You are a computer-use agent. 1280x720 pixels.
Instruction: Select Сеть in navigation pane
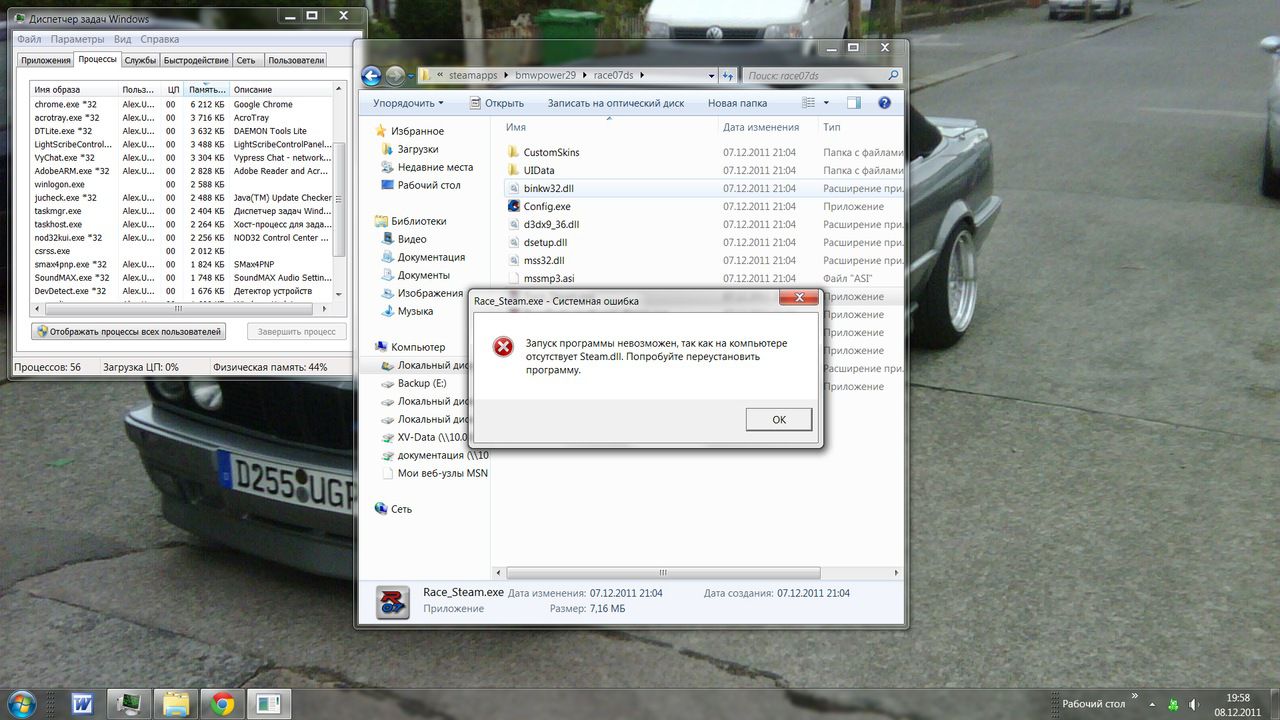[401, 509]
